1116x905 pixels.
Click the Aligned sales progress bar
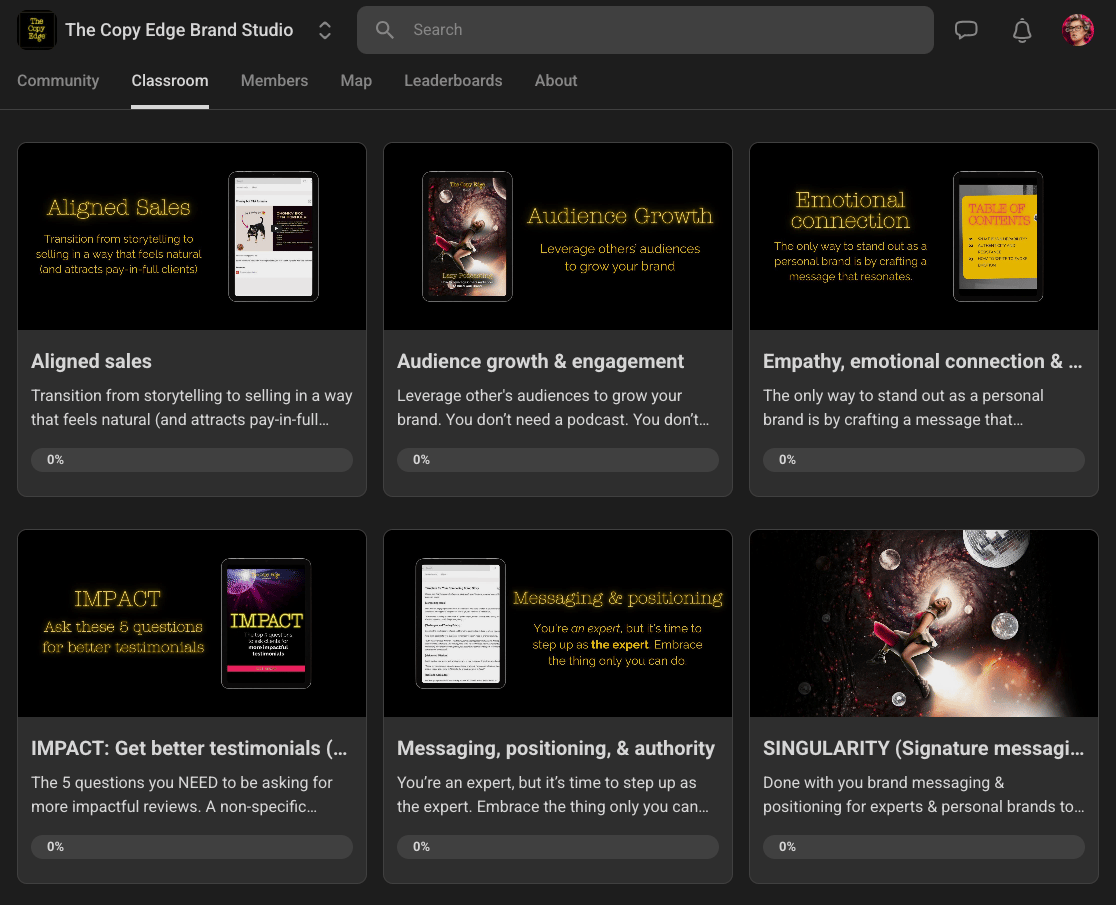pos(192,460)
